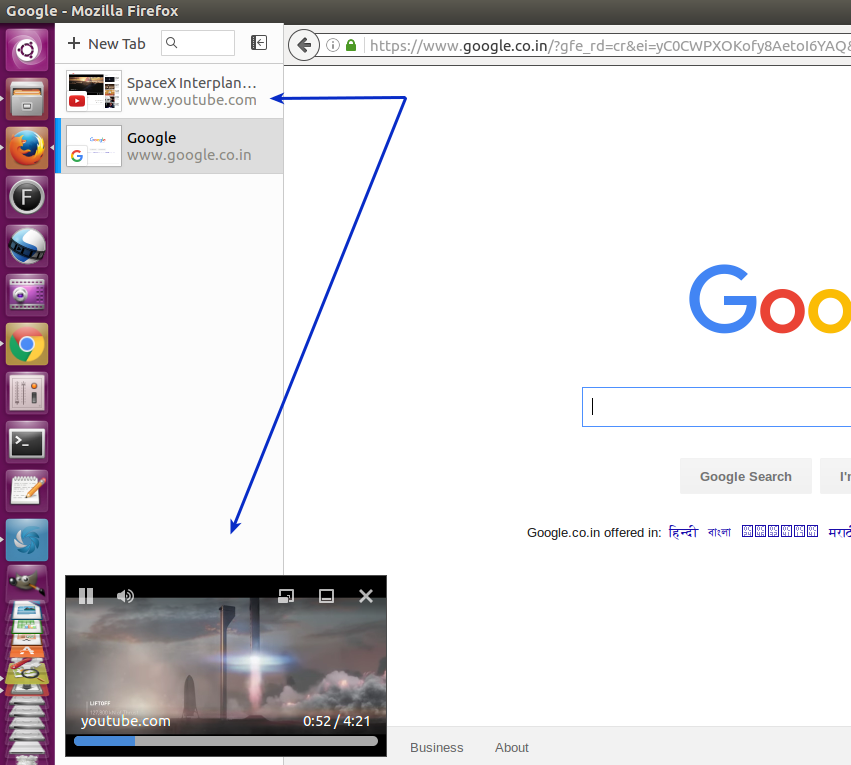Collapse the tab sidebar with the shrink icon
This screenshot has width=851, height=765.
(259, 43)
